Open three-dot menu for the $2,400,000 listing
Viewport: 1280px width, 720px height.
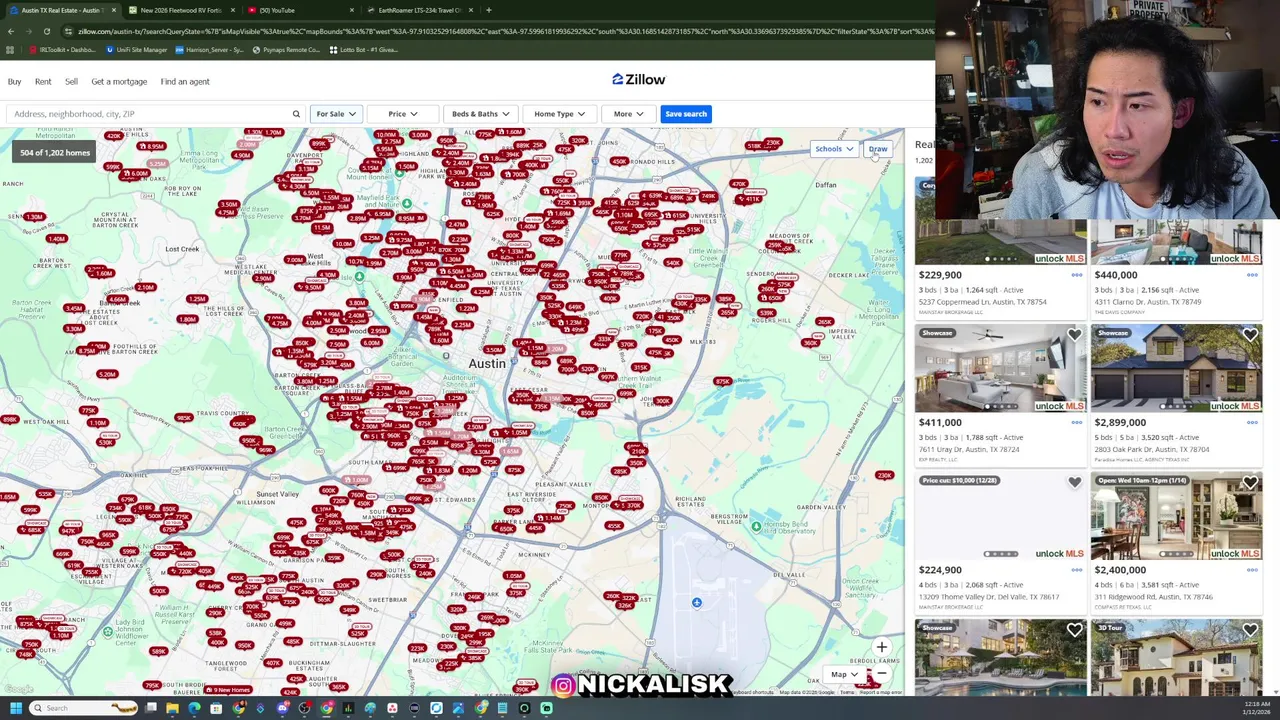pos(1252,570)
